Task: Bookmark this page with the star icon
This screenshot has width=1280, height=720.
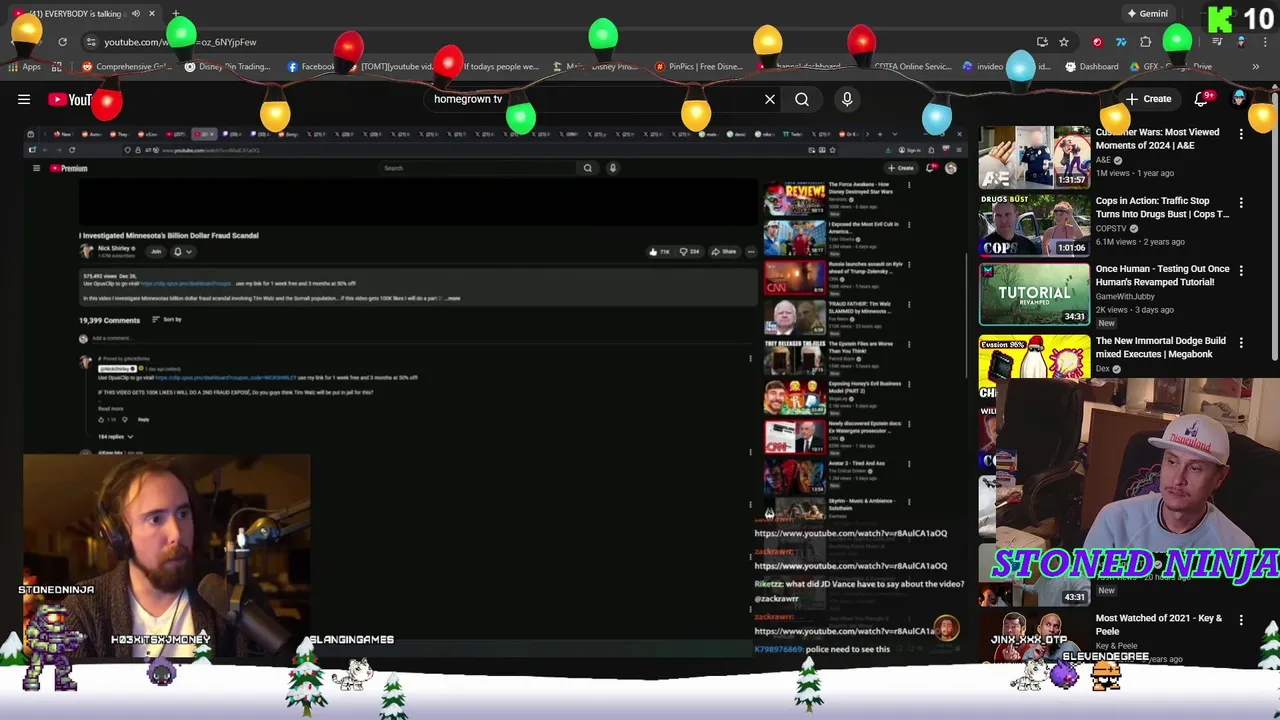Action: [x=1064, y=42]
